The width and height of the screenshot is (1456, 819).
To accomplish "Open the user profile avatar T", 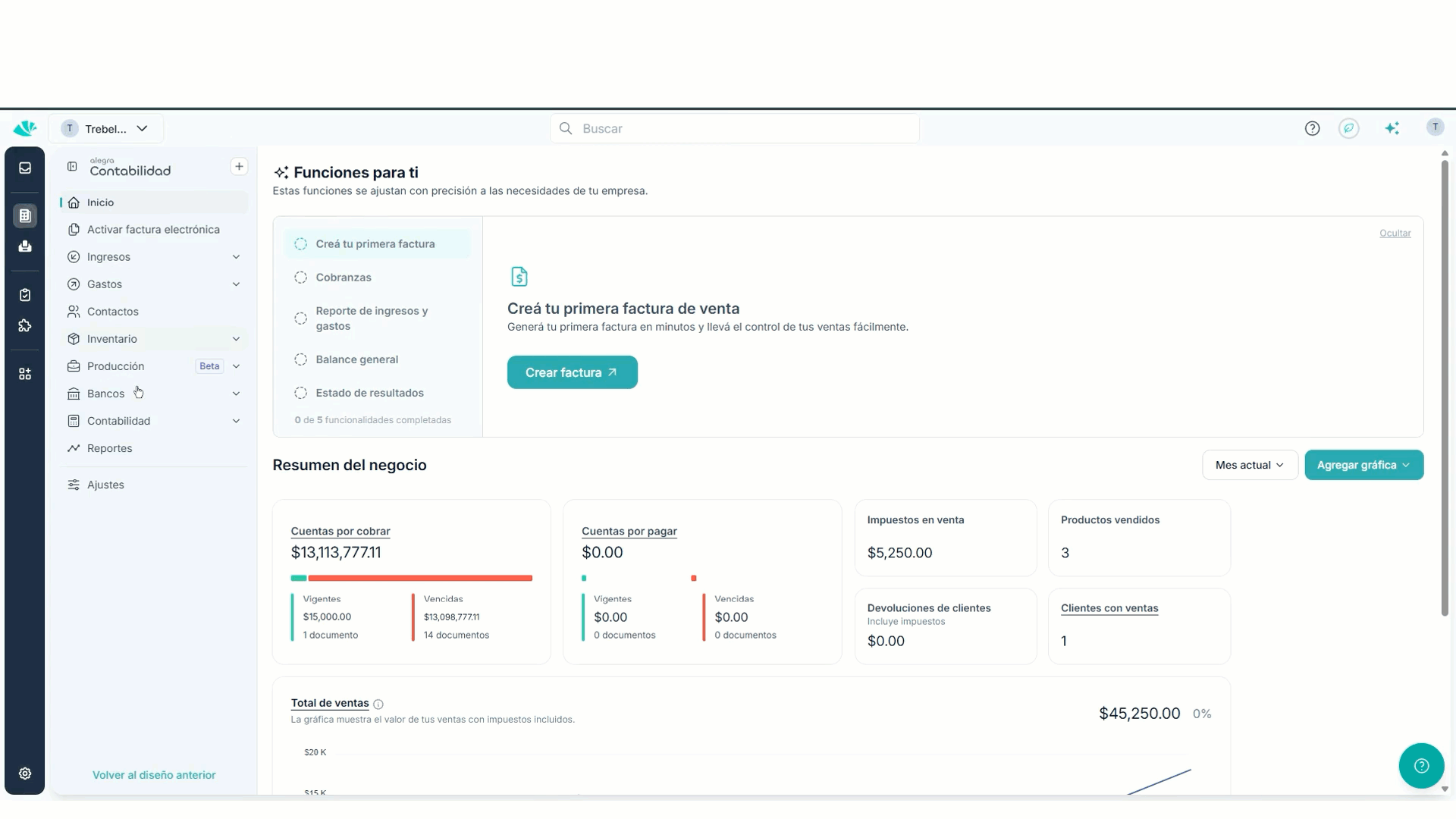I will click(1435, 127).
